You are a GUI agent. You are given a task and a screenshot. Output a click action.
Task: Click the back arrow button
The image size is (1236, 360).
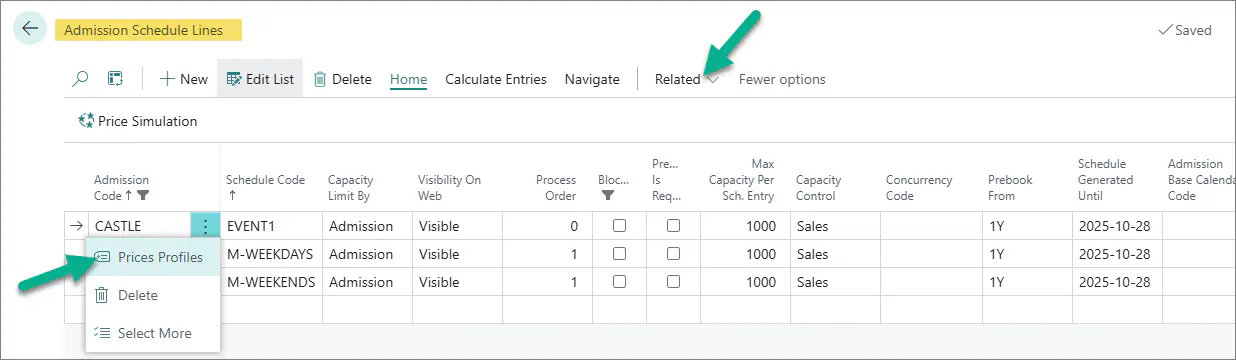(30, 29)
